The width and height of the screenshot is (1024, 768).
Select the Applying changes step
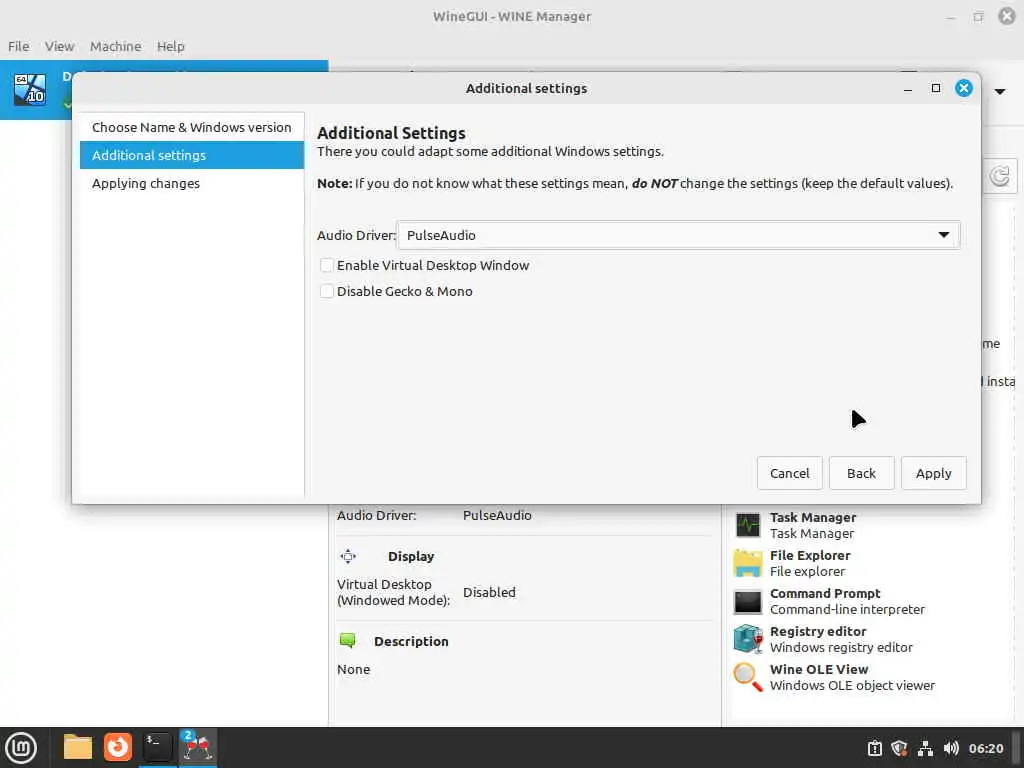[x=192, y=184]
